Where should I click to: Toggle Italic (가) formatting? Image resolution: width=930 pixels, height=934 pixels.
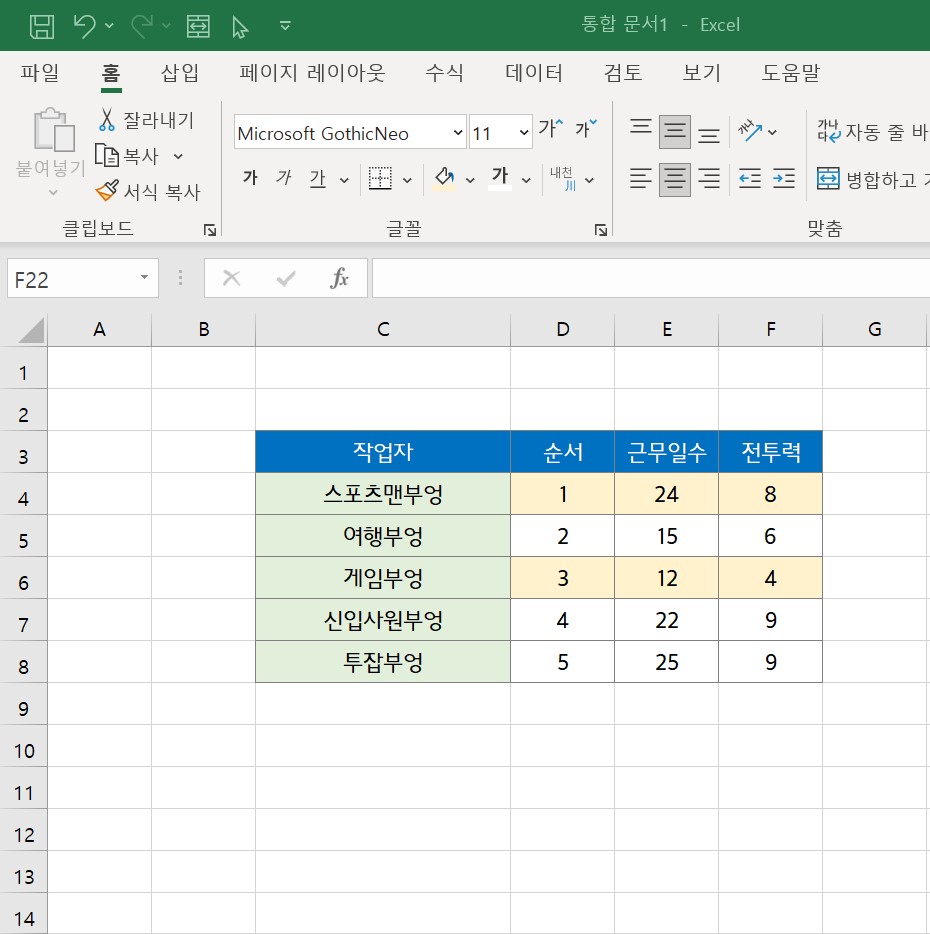284,178
